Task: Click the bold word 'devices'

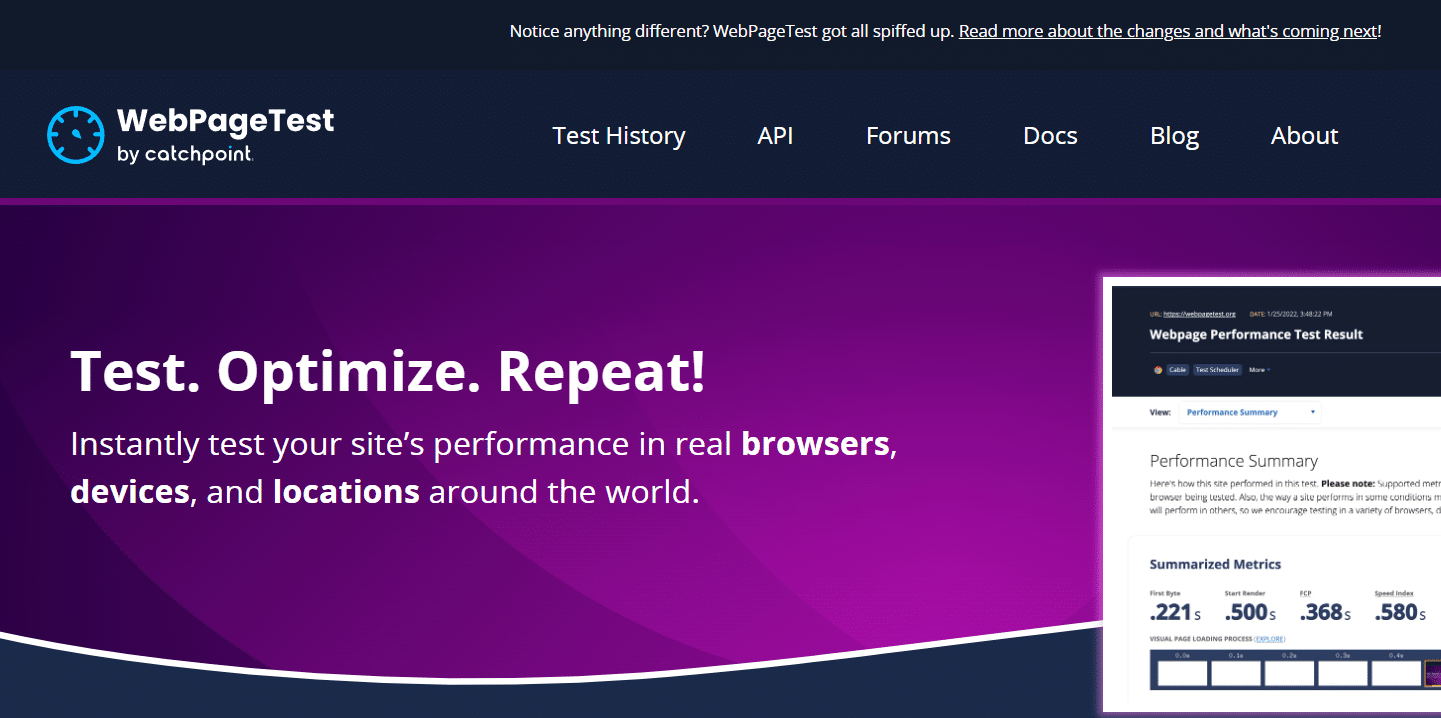Action: 130,491
